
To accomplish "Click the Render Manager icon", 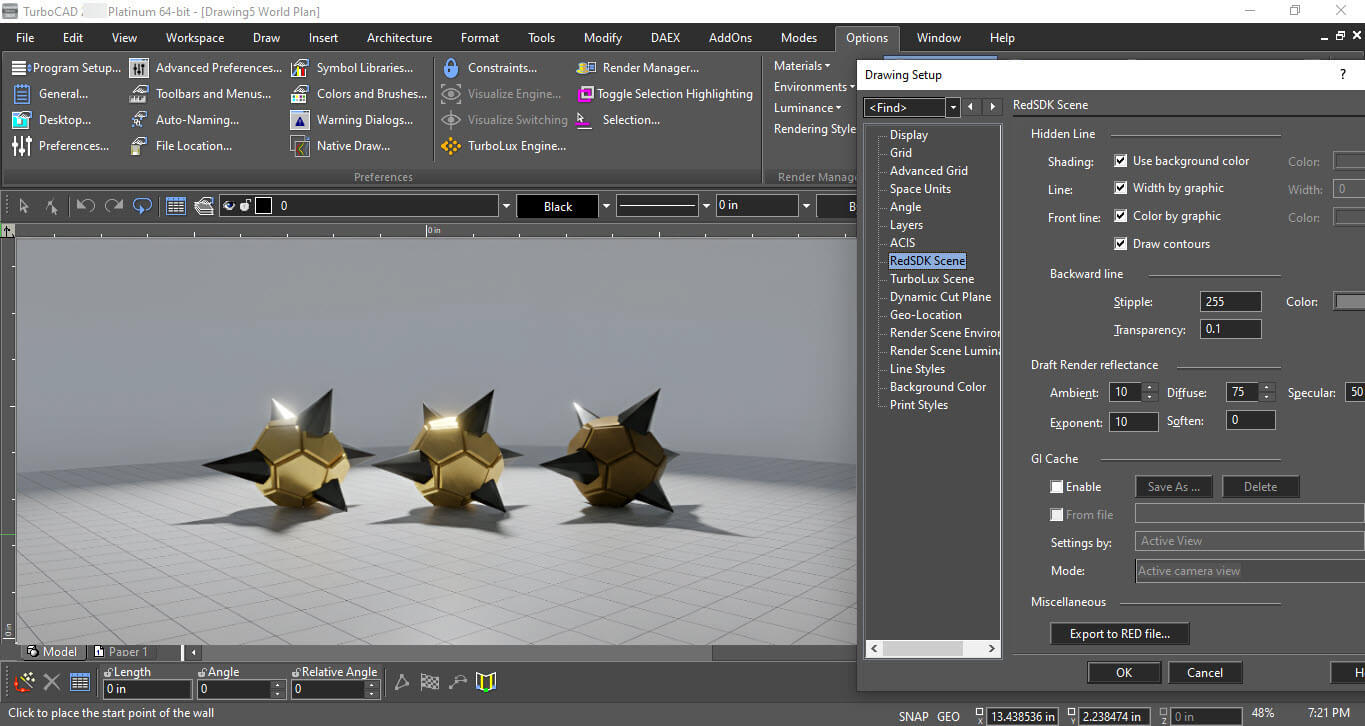I will pos(586,68).
